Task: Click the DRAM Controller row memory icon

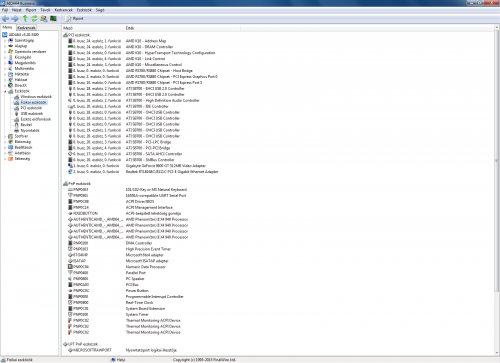Action: (x=70, y=47)
